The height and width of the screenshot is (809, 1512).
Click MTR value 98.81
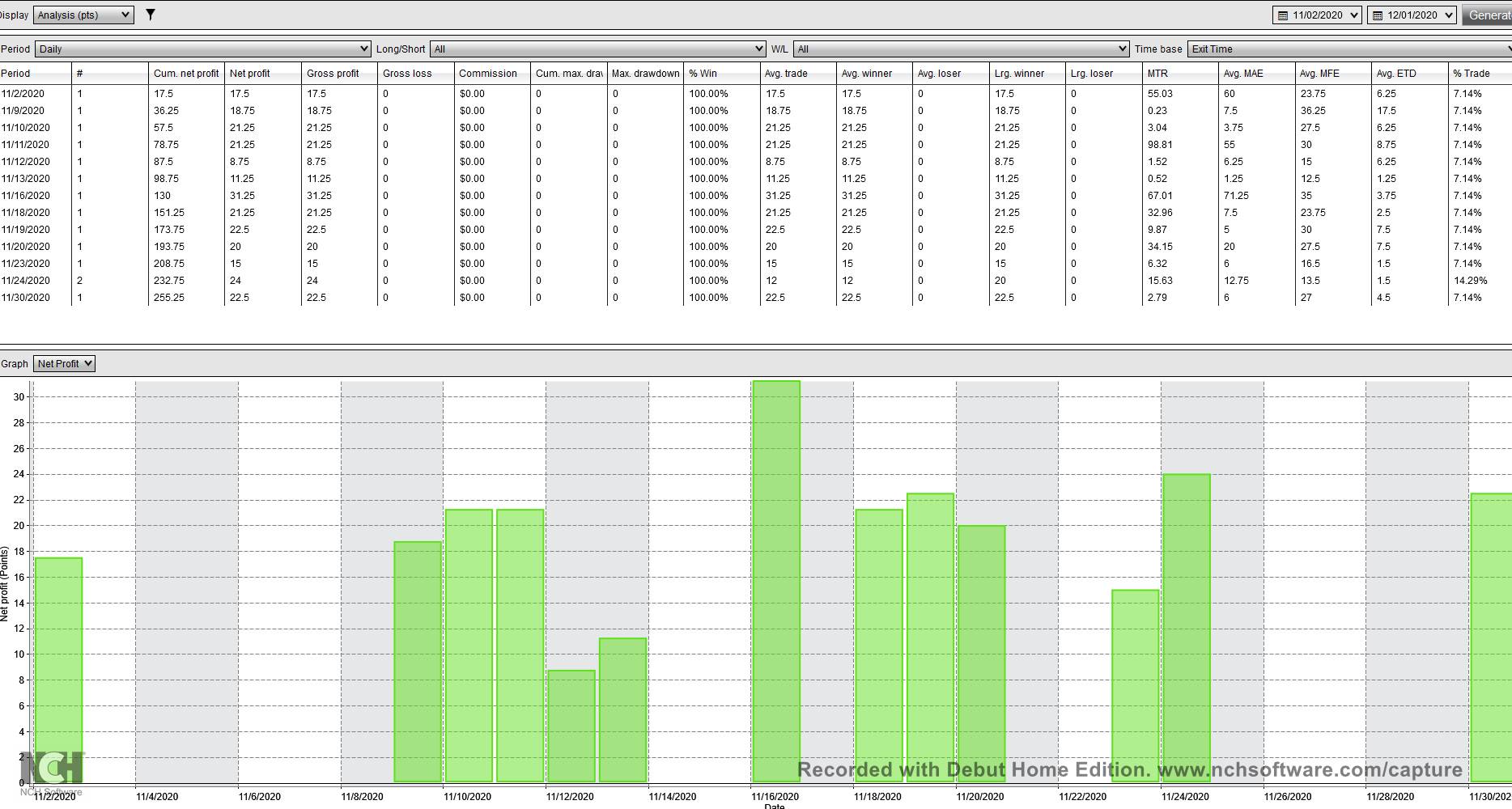(x=1160, y=145)
